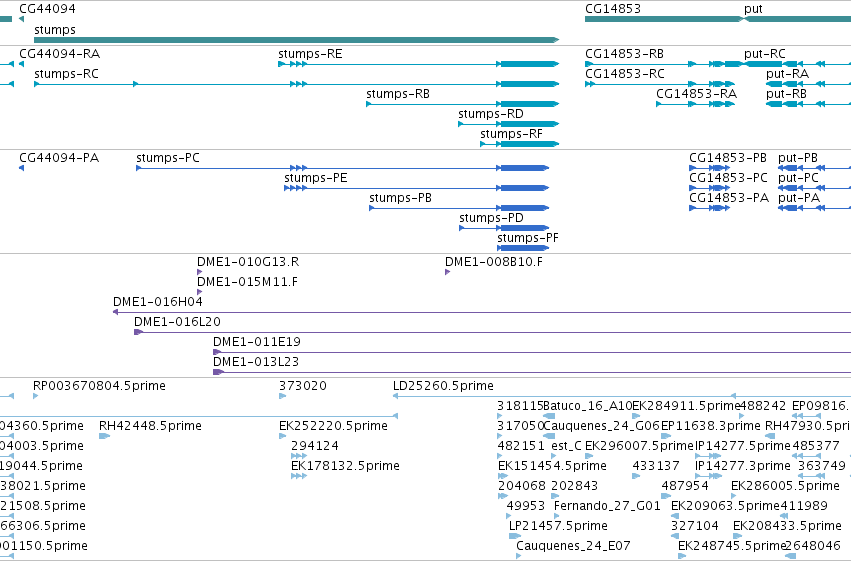Click the put-RB transcript label
This screenshot has width=851, height=561.
click(x=786, y=94)
